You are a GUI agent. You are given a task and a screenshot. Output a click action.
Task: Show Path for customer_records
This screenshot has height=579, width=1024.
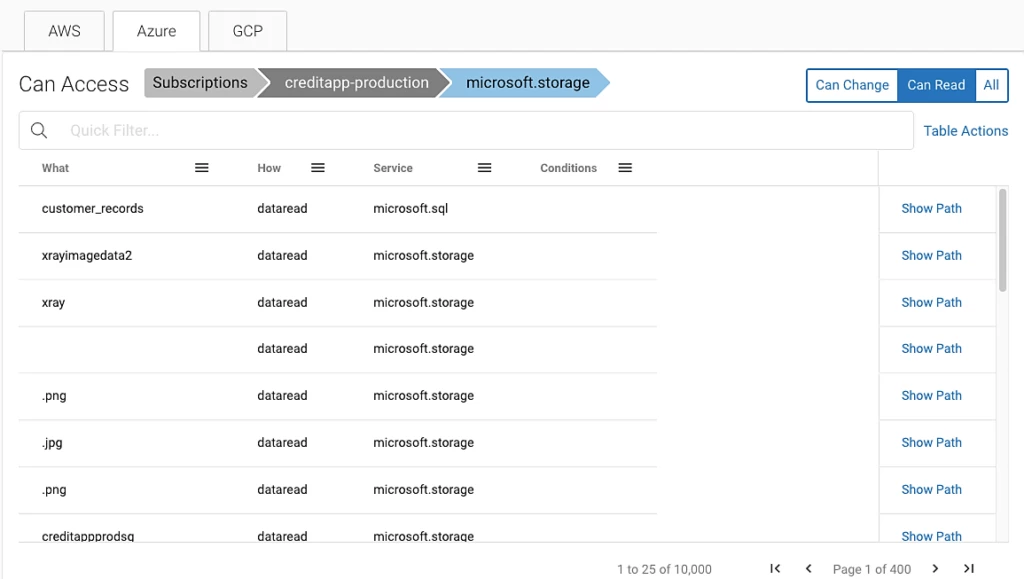931,208
